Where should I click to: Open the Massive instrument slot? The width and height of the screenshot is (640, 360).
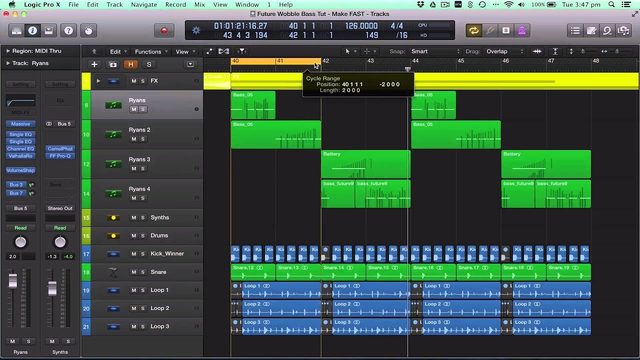point(20,124)
